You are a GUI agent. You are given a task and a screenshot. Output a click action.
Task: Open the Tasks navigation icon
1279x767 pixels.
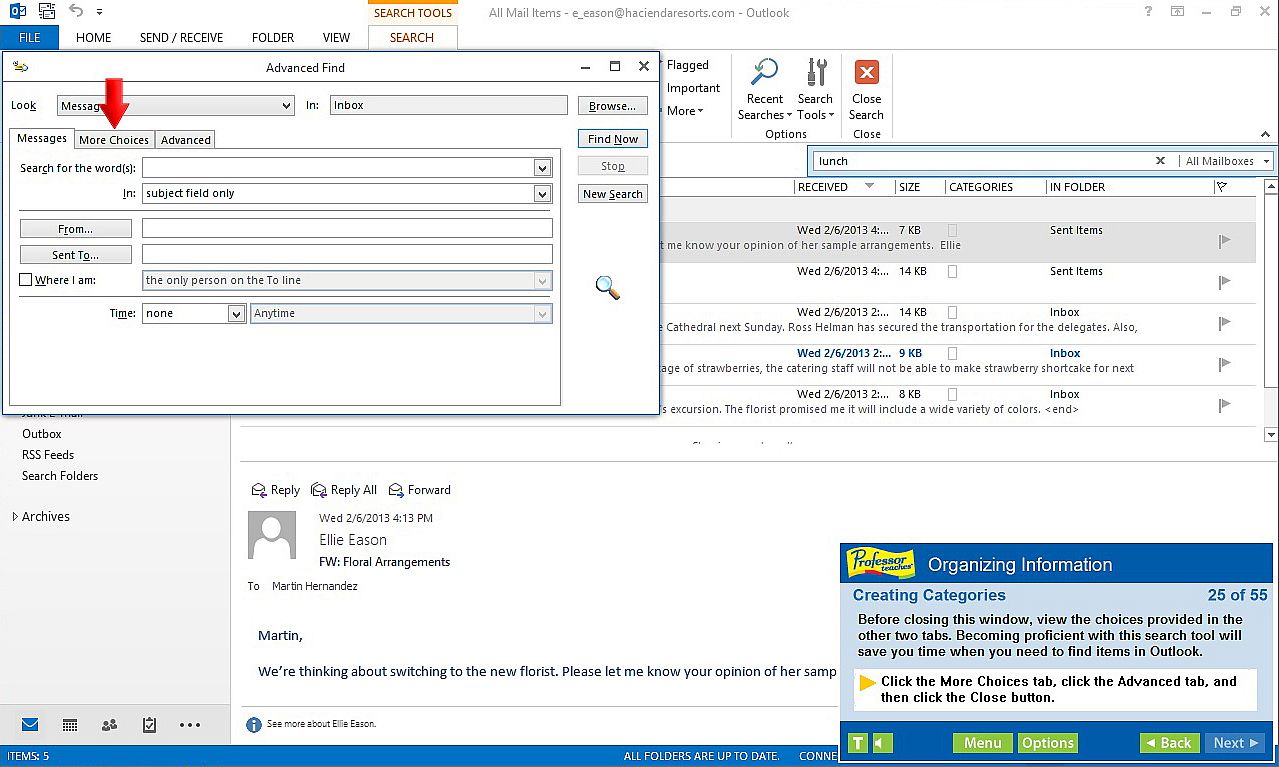click(149, 725)
